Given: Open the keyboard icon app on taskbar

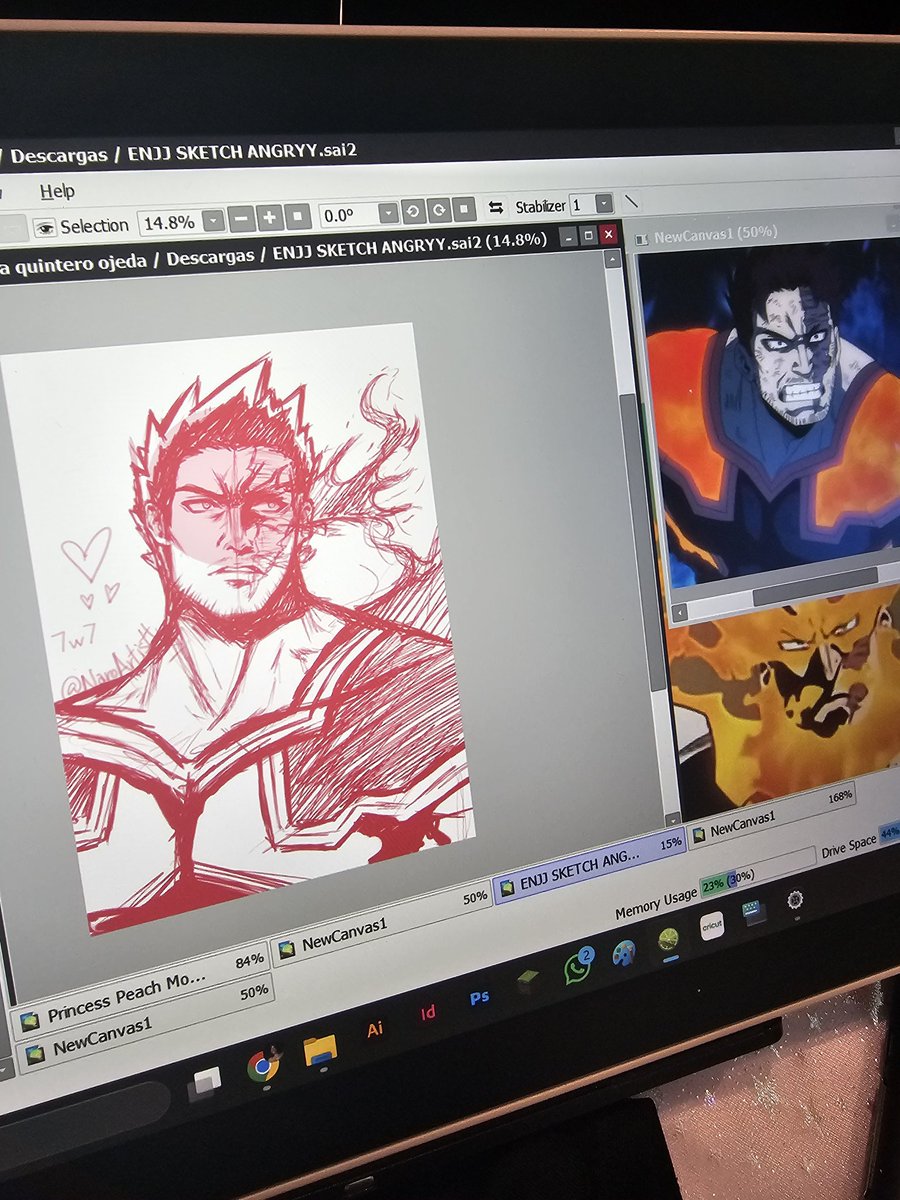Looking at the screenshot, I should tap(753, 913).
